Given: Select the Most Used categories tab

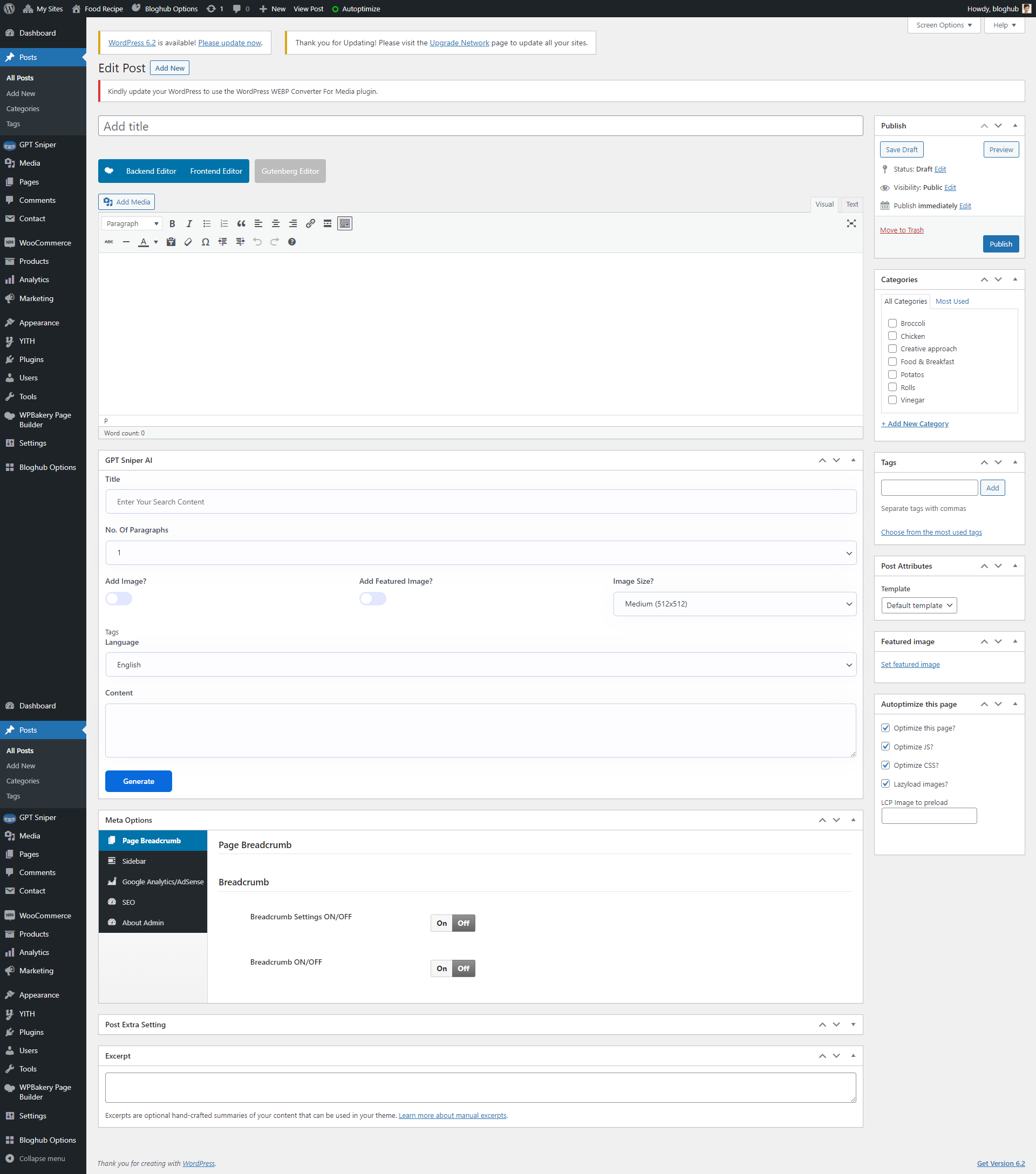Looking at the screenshot, I should point(952,301).
